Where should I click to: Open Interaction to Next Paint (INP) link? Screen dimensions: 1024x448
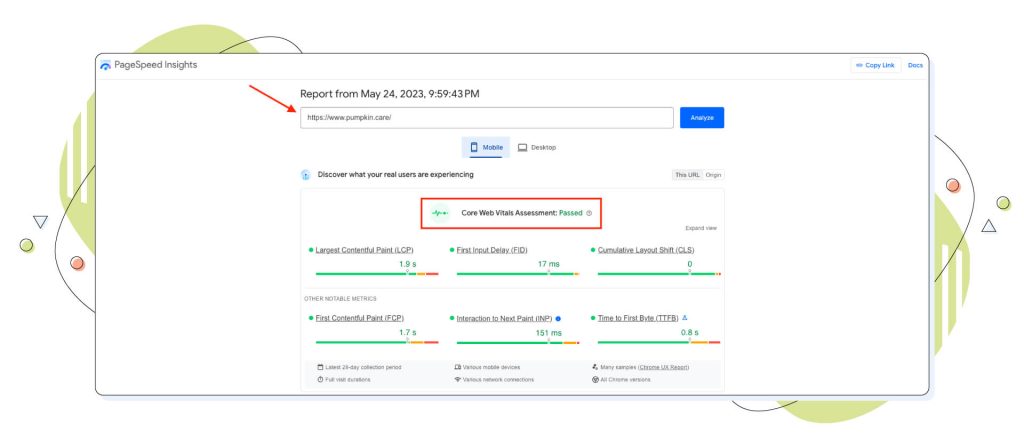(x=504, y=319)
